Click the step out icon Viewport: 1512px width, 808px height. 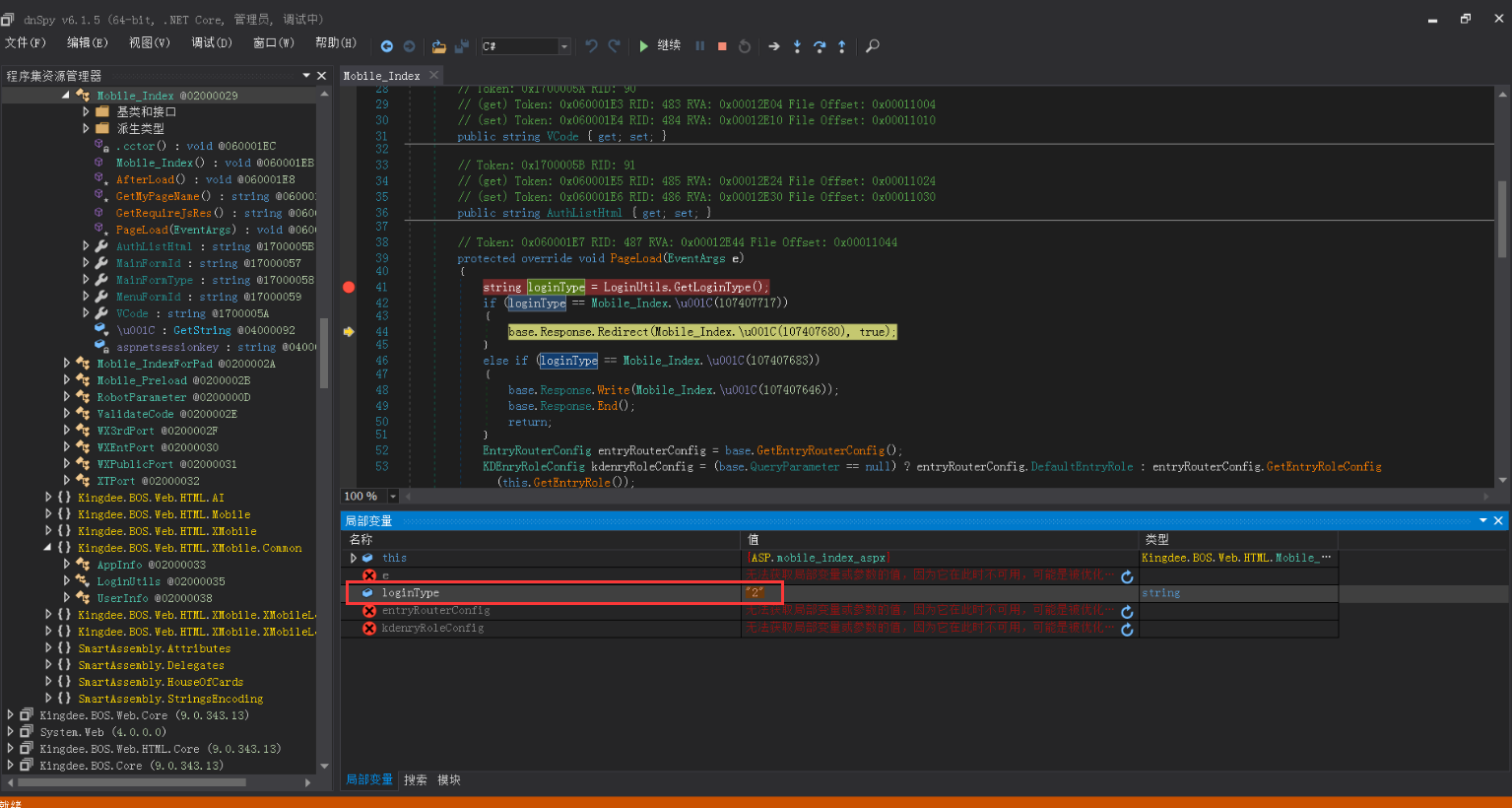842,46
